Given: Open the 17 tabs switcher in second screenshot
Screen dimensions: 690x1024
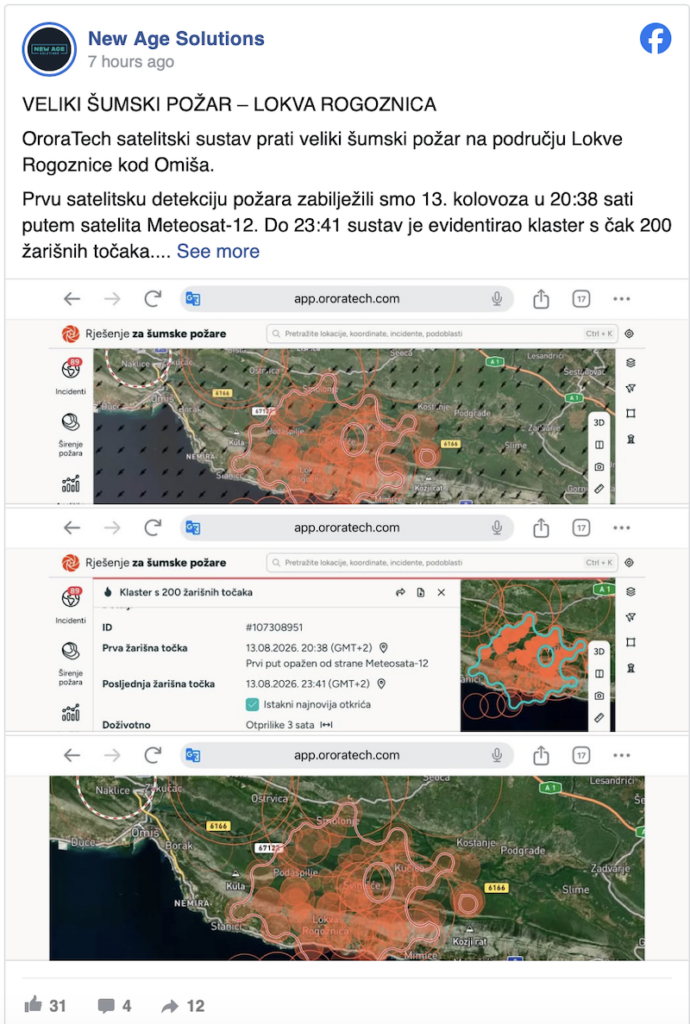Looking at the screenshot, I should coord(581,528).
